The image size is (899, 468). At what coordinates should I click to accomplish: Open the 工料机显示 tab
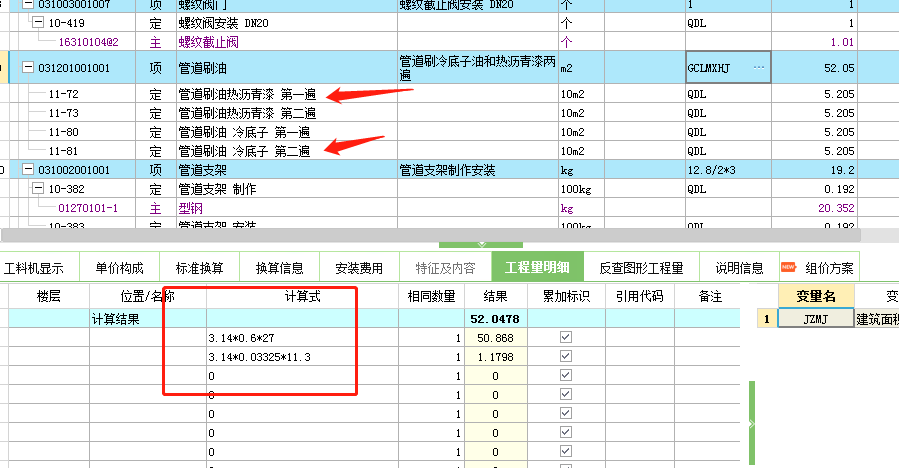click(34, 268)
